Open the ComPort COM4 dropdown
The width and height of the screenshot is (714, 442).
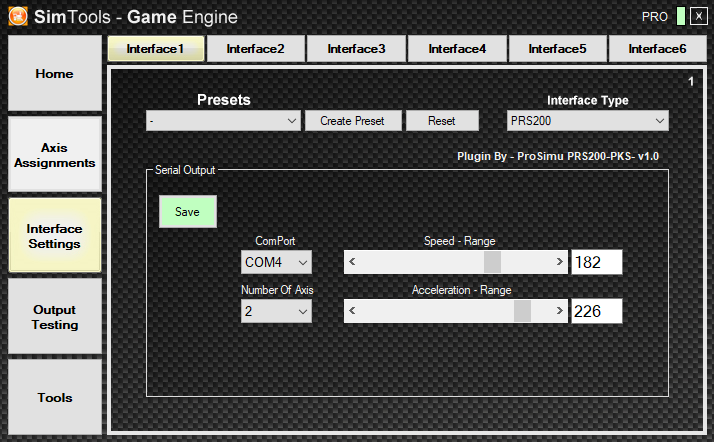[x=276, y=262]
